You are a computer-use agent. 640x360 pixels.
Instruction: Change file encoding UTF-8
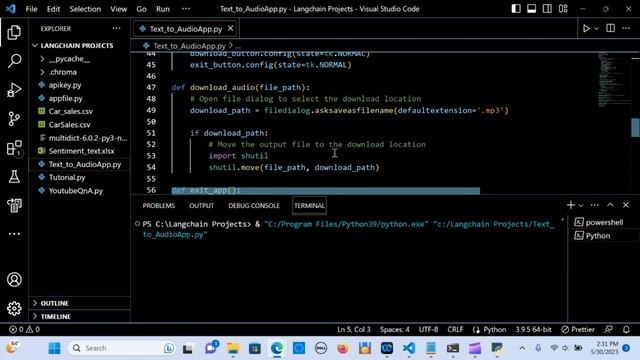(428, 329)
